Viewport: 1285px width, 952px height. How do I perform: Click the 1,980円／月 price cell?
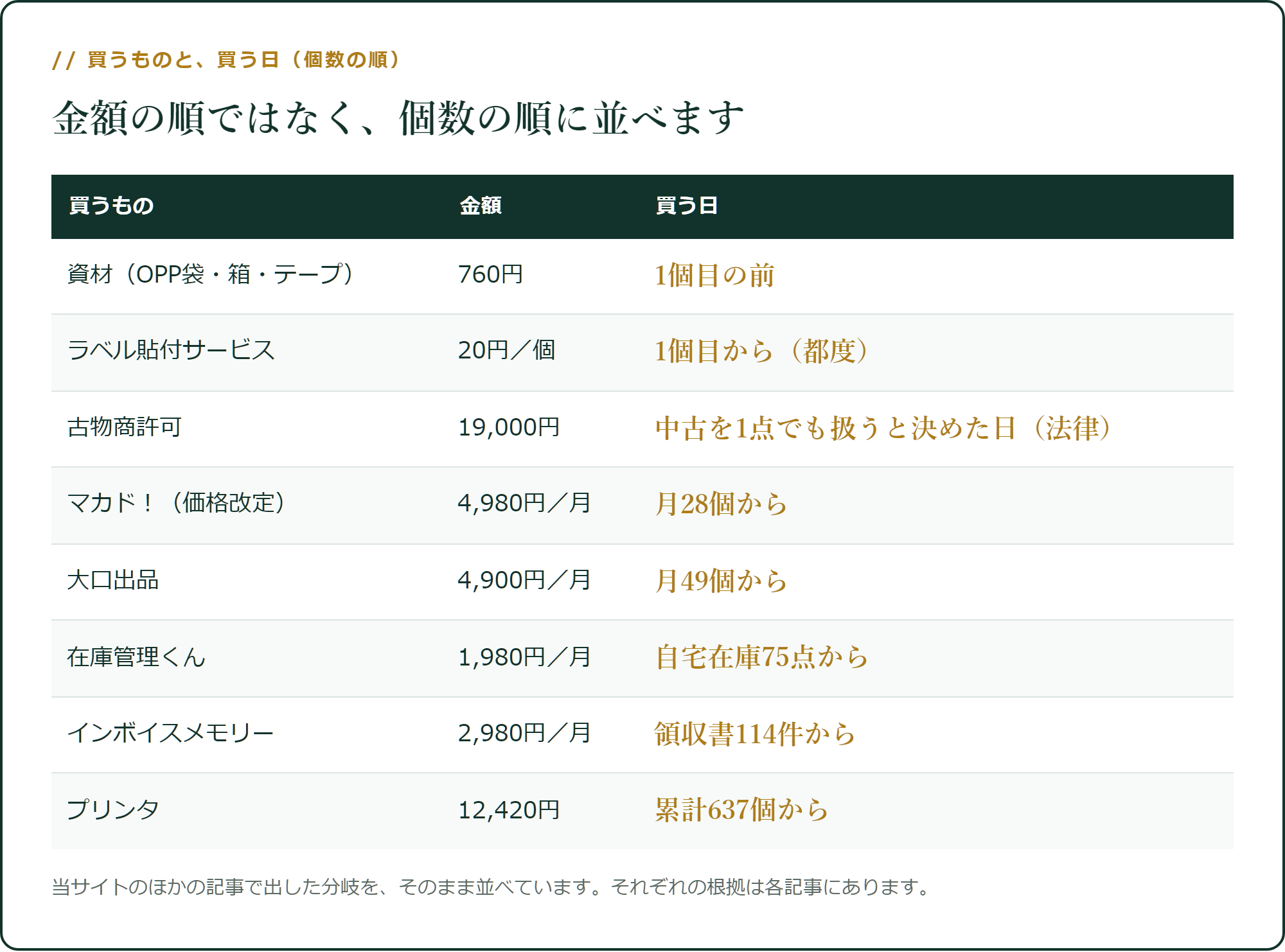pyautogui.click(x=524, y=658)
